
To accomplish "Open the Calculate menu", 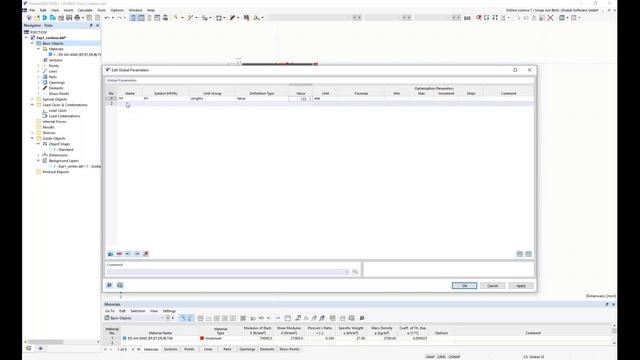I will 85,10.
